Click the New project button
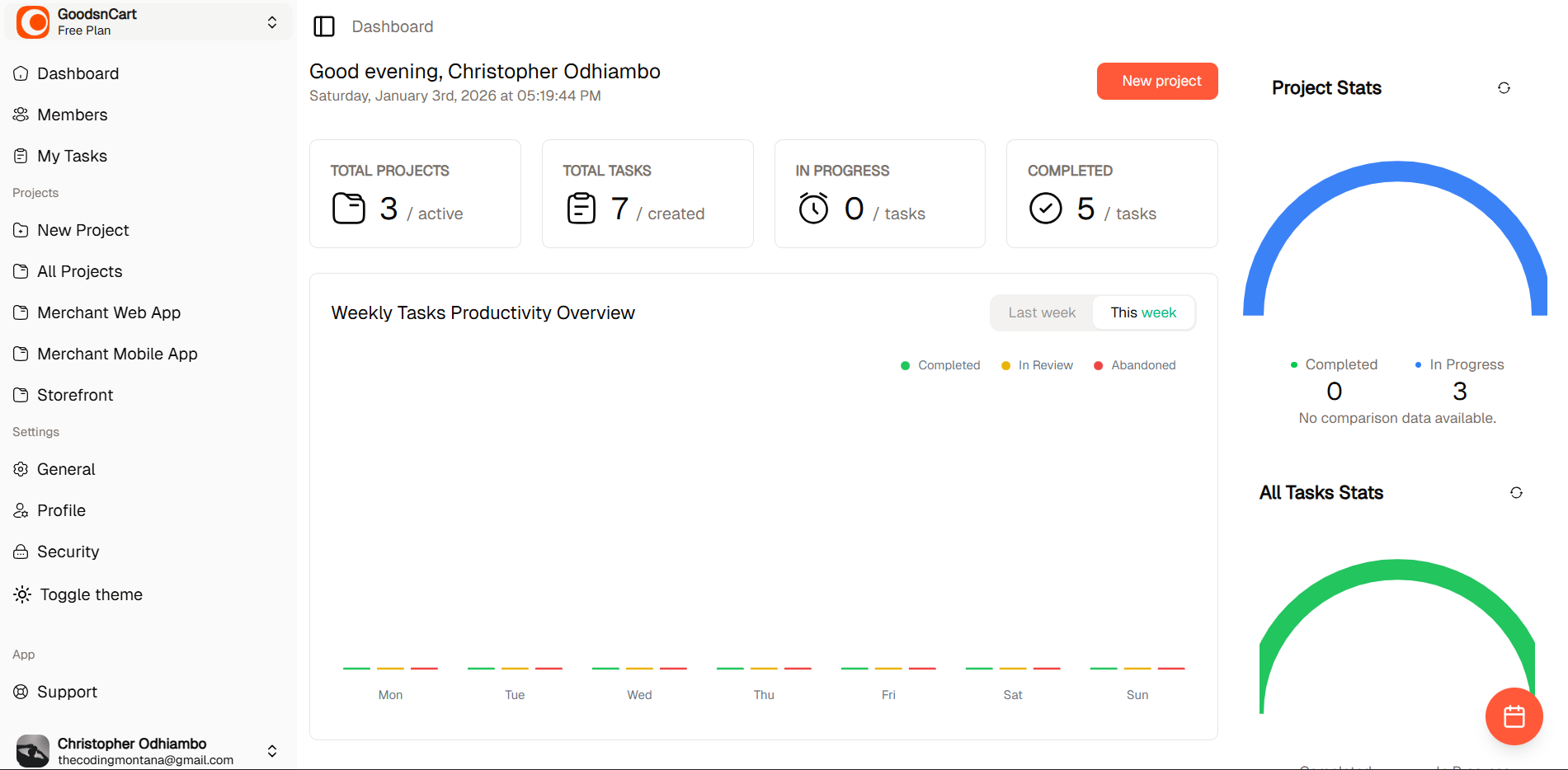Image resolution: width=1568 pixels, height=770 pixels. (1157, 81)
